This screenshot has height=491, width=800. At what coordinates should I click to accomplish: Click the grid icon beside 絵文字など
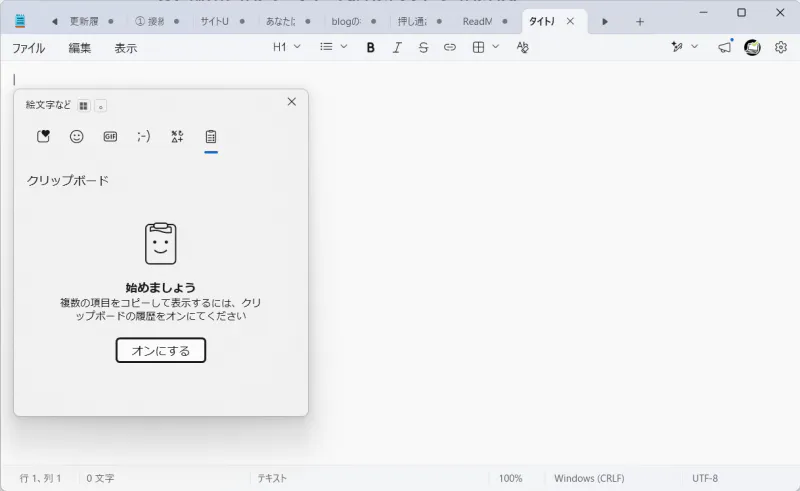click(84, 106)
